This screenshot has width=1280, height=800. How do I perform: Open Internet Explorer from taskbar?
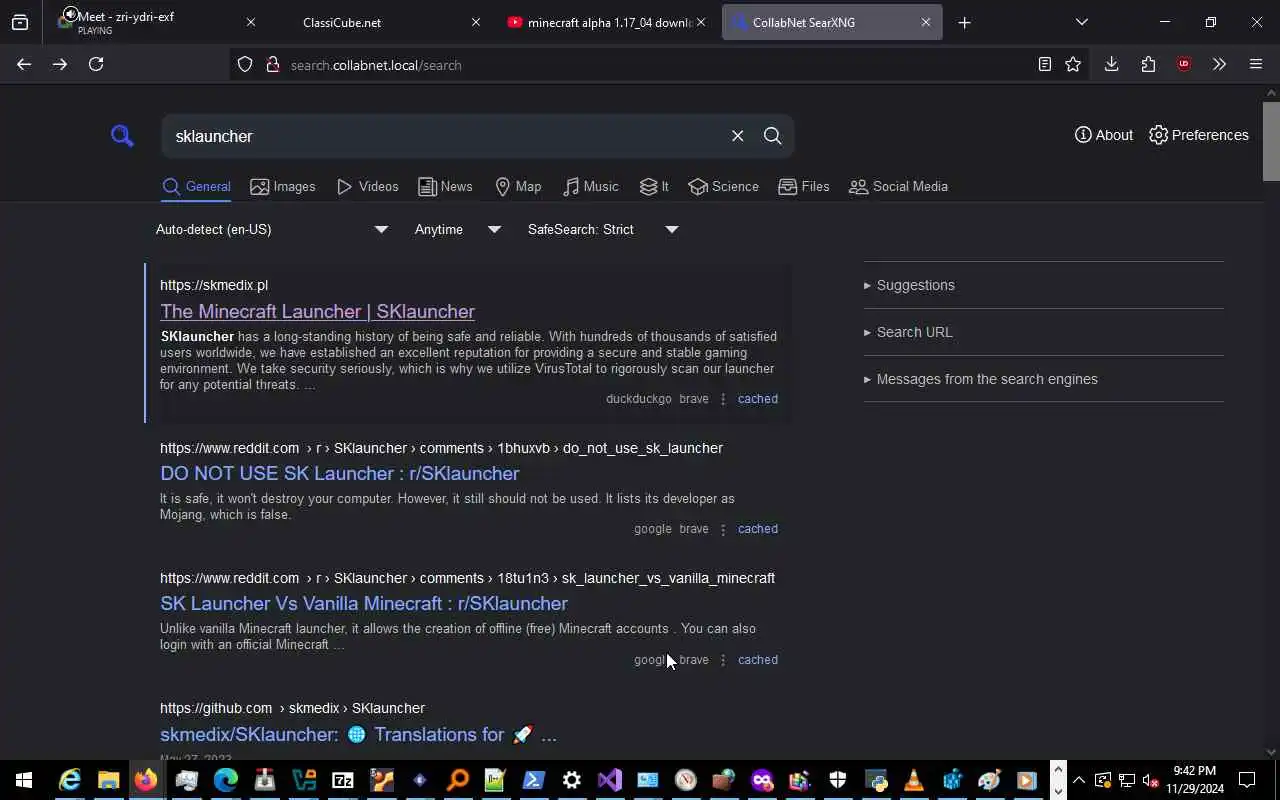(x=69, y=780)
